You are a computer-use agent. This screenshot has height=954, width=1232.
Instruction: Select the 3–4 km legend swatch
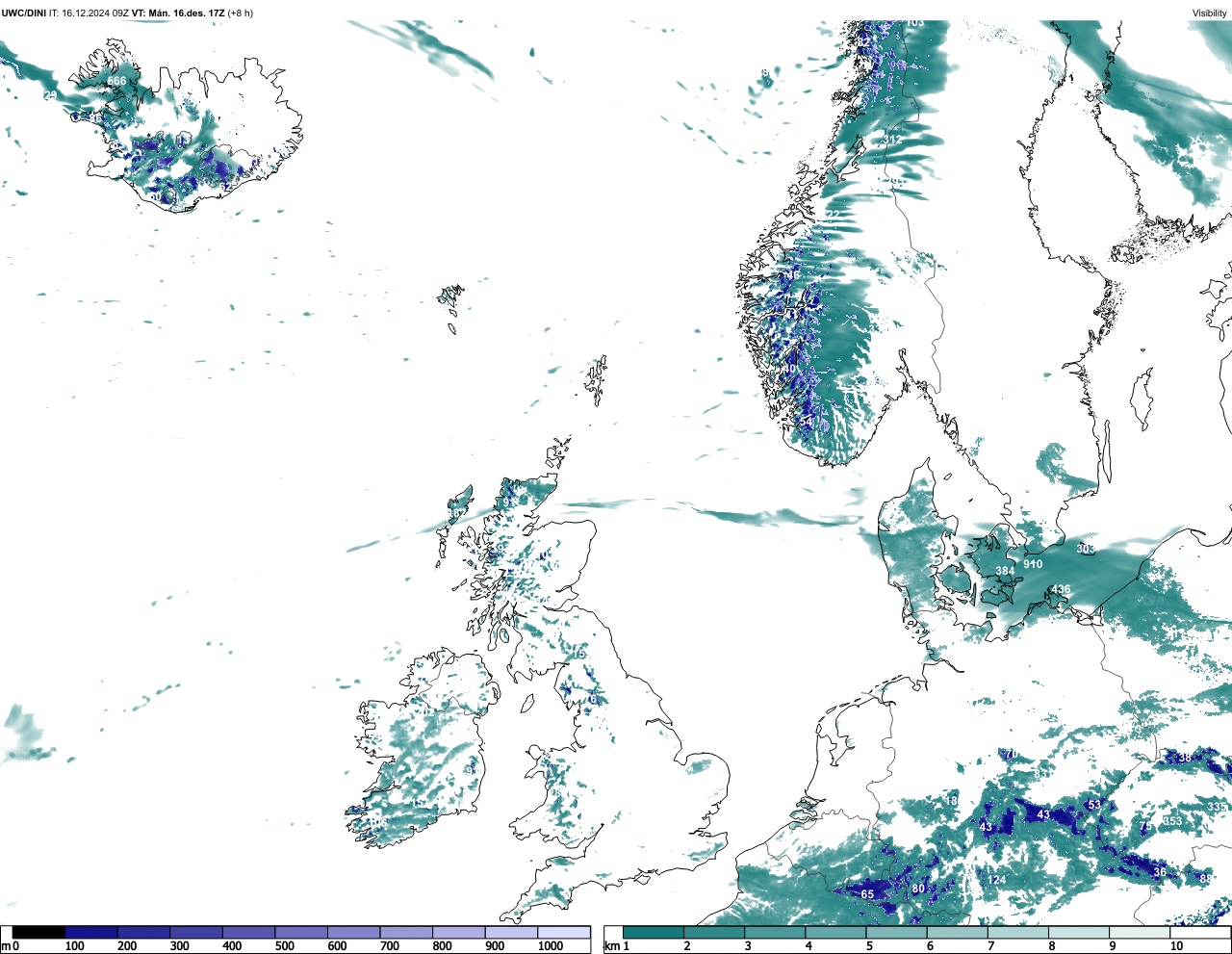775,932
